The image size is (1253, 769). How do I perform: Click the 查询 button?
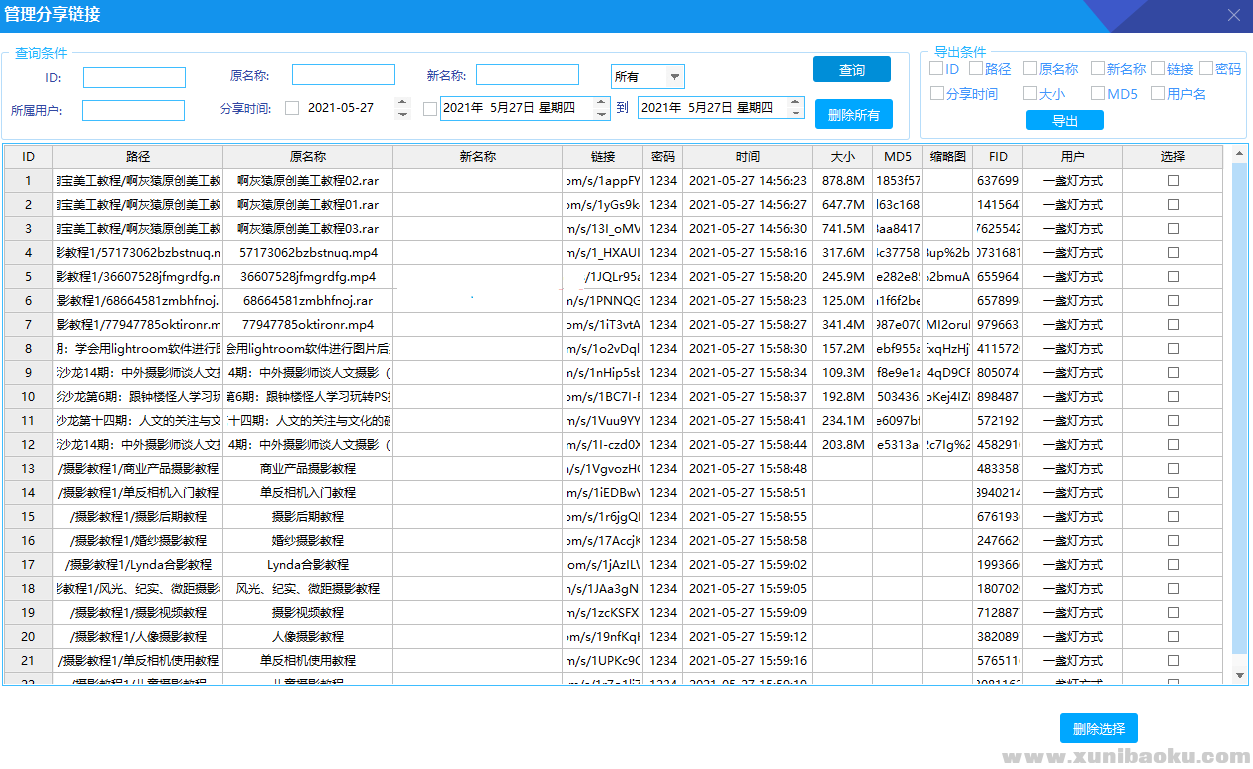[851, 70]
